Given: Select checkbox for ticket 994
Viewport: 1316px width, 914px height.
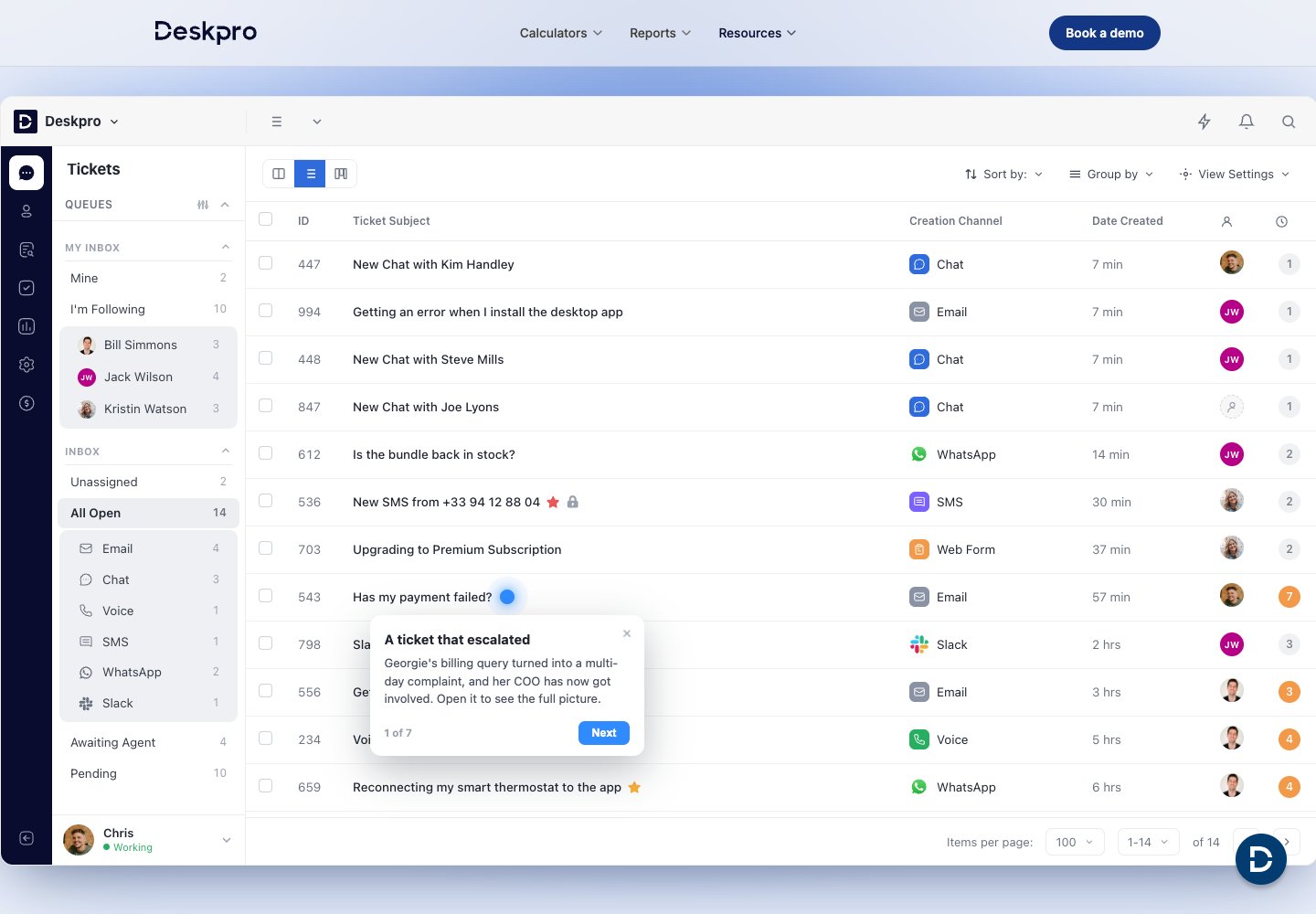Looking at the screenshot, I should [266, 311].
